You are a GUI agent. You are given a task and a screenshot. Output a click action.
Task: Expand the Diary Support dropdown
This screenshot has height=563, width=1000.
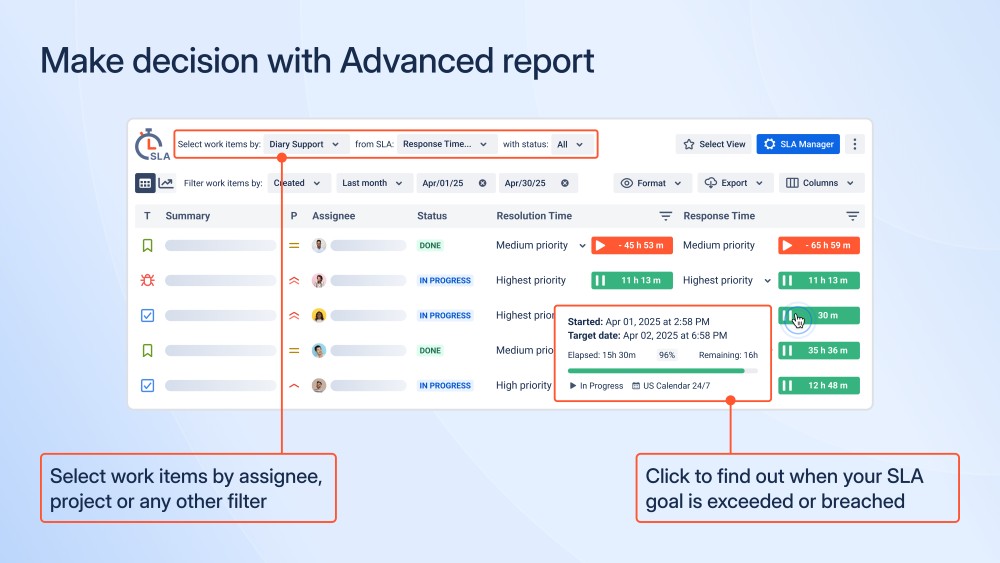pos(305,144)
